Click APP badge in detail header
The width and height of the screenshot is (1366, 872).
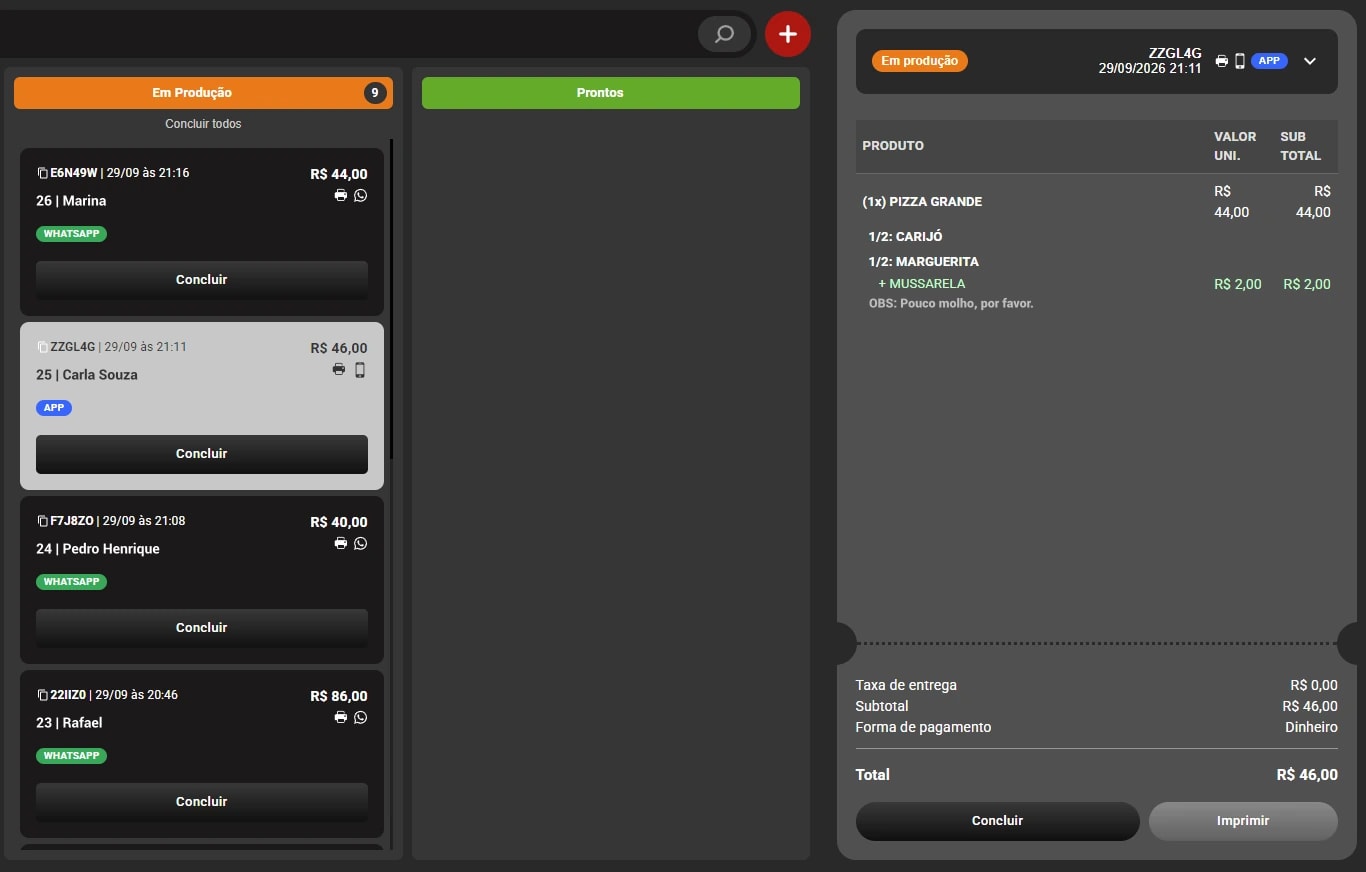(1269, 61)
